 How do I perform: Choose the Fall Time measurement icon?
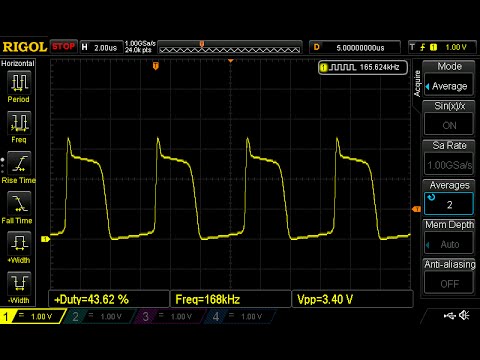pos(19,203)
